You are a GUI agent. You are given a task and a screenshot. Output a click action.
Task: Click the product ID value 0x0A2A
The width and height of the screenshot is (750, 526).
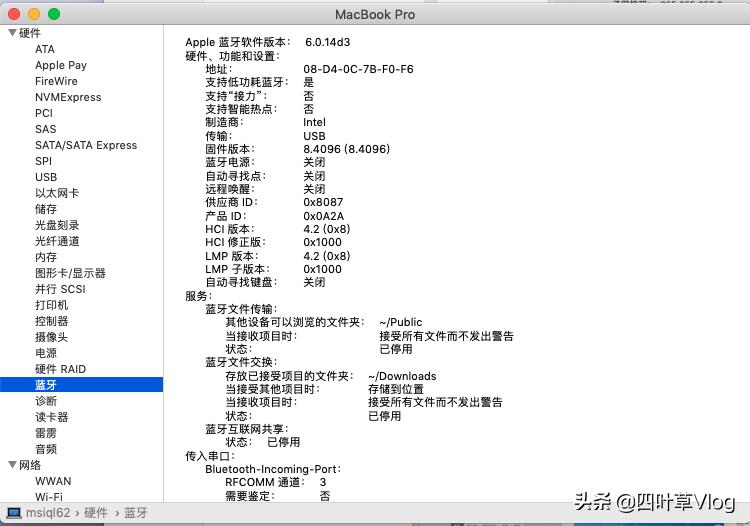click(324, 216)
